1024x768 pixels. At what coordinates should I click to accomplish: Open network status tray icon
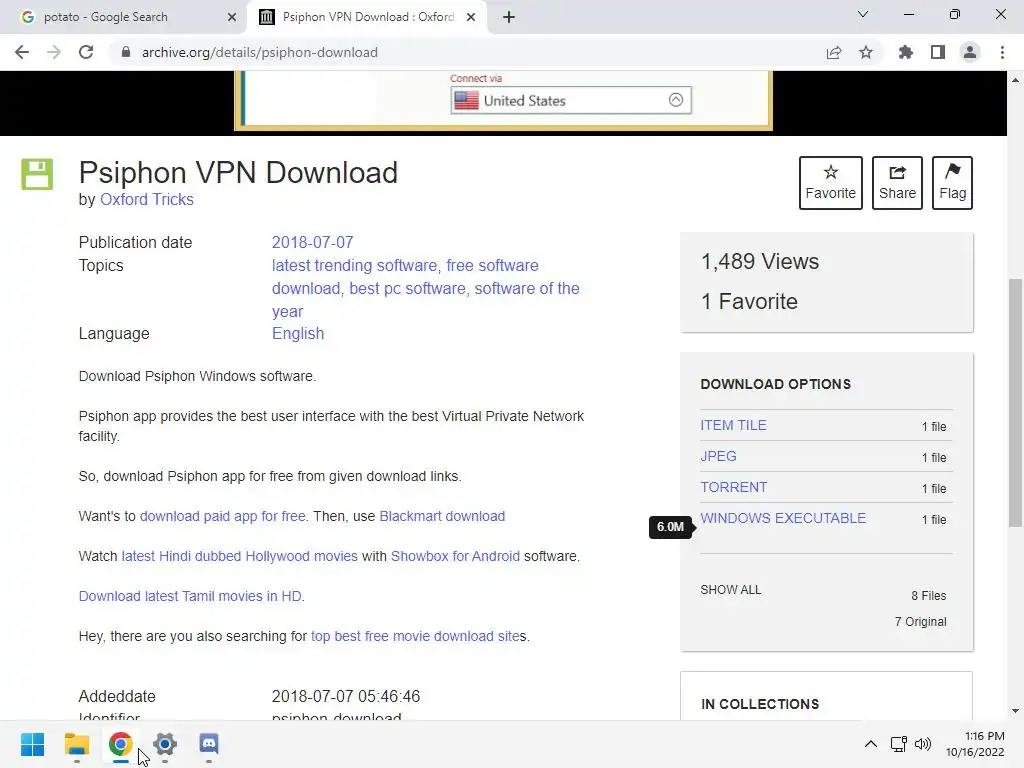point(899,744)
